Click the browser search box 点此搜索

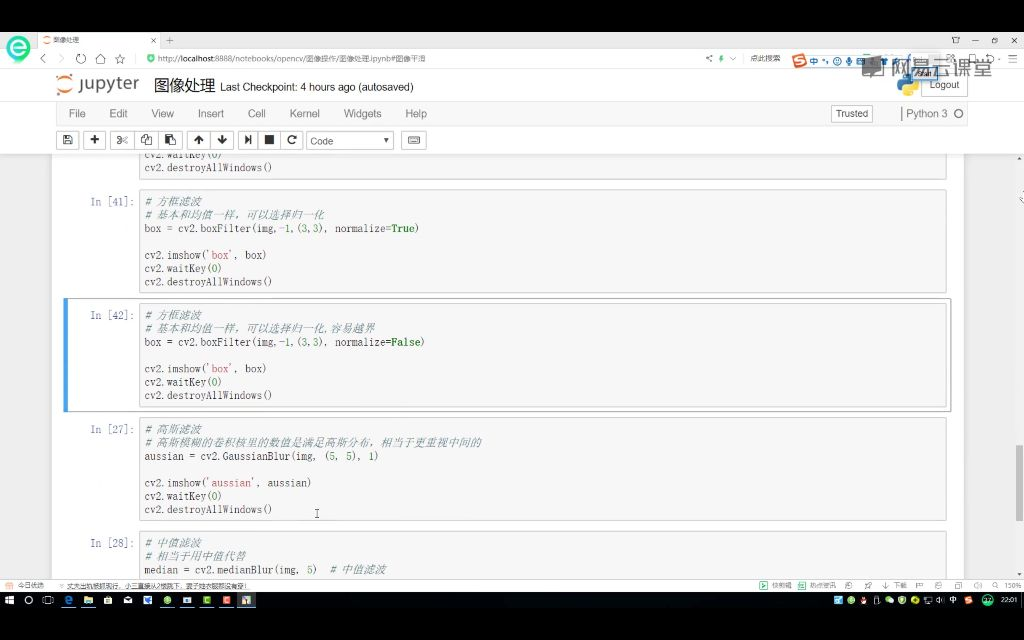[765, 59]
